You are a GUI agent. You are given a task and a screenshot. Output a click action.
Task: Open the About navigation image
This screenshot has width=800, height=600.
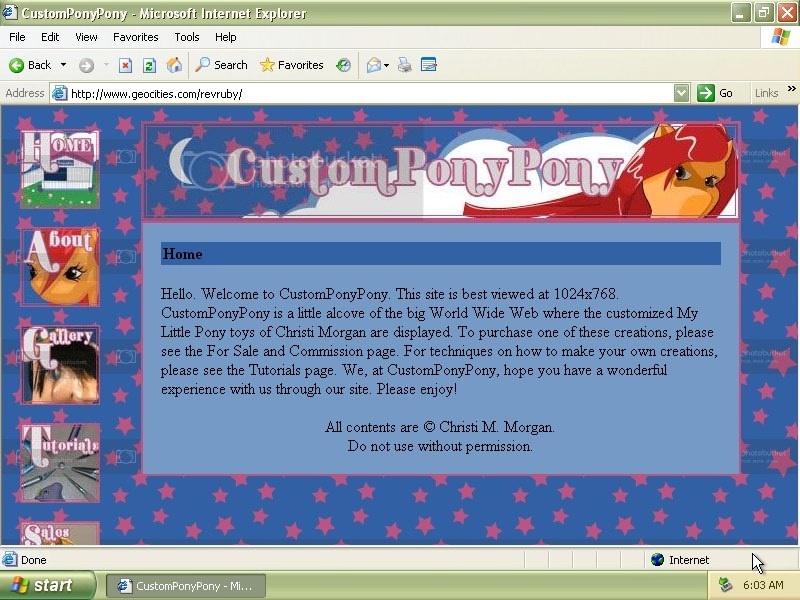point(60,267)
